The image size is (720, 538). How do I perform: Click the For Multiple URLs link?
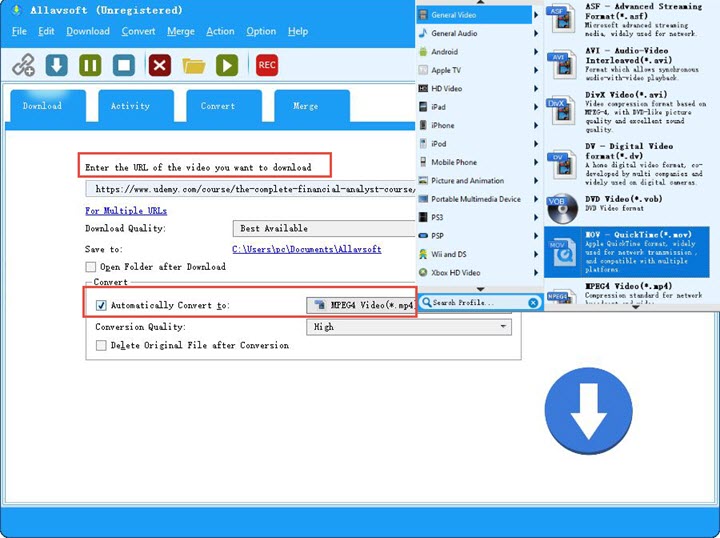126,211
